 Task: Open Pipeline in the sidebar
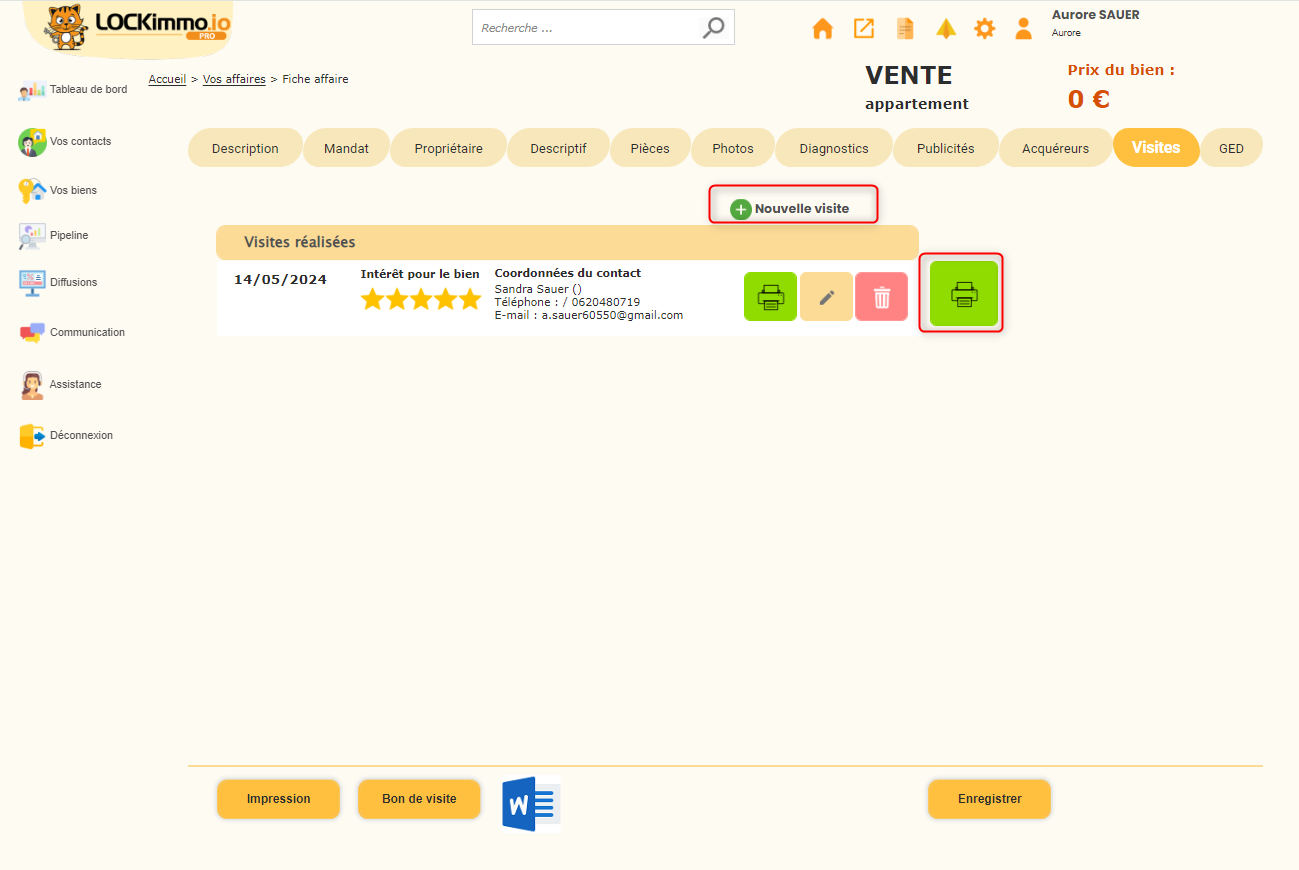[68, 236]
